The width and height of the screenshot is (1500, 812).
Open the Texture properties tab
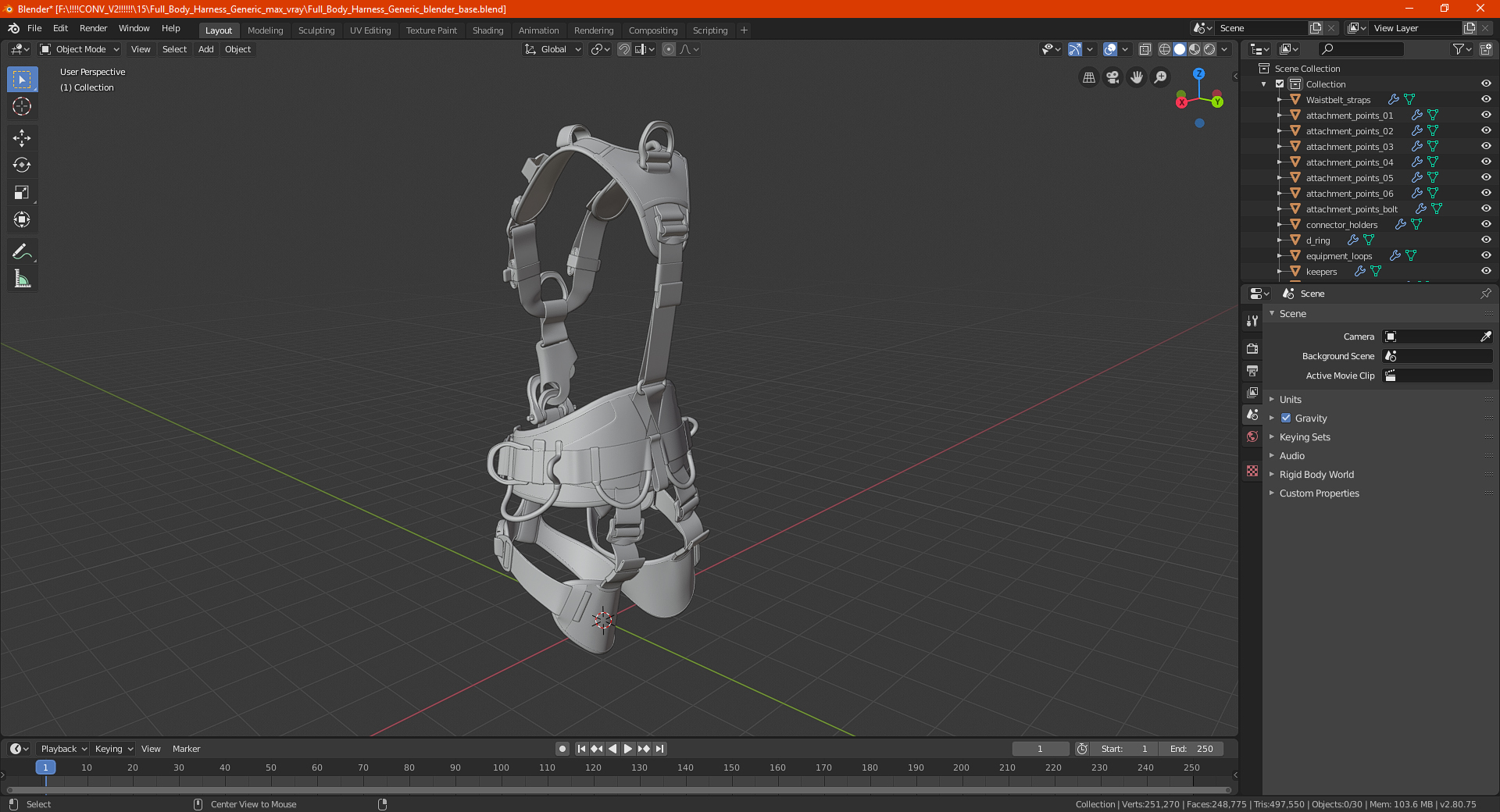[1252, 471]
